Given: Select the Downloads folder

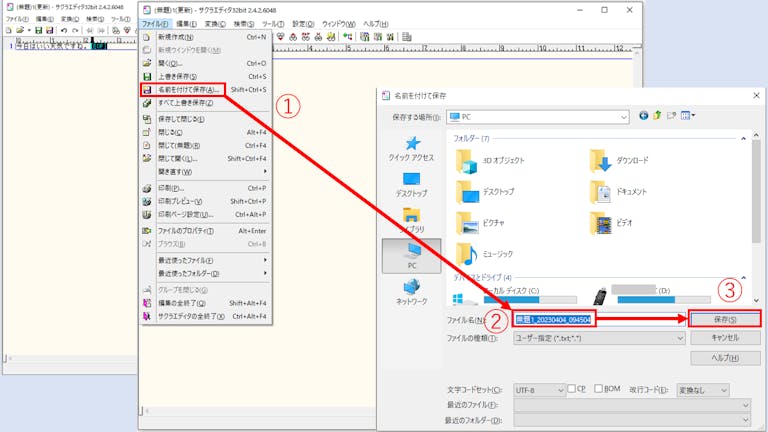Looking at the screenshot, I should tap(620, 161).
